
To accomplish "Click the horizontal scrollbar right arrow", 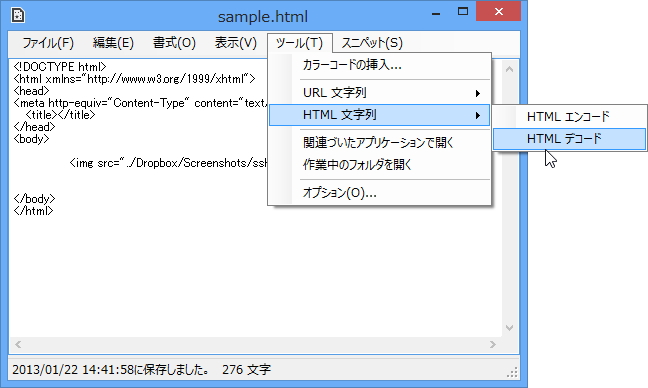I will (492, 344).
